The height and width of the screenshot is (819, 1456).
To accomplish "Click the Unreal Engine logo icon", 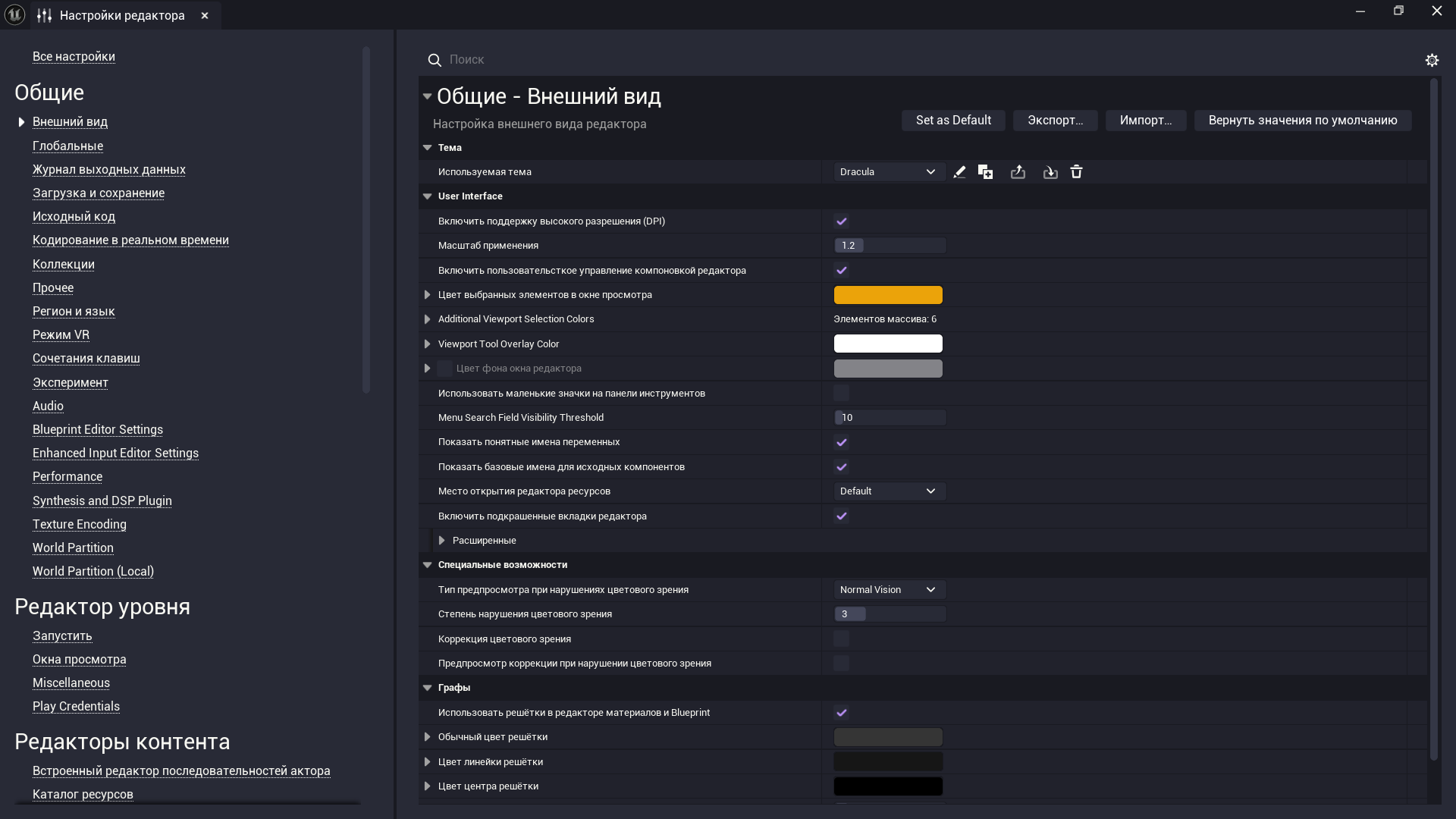I will (x=14, y=14).
